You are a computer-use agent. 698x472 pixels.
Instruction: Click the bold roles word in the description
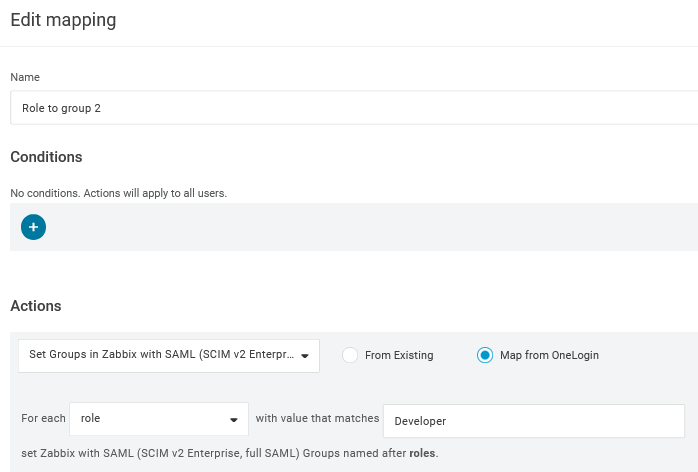tap(423, 454)
